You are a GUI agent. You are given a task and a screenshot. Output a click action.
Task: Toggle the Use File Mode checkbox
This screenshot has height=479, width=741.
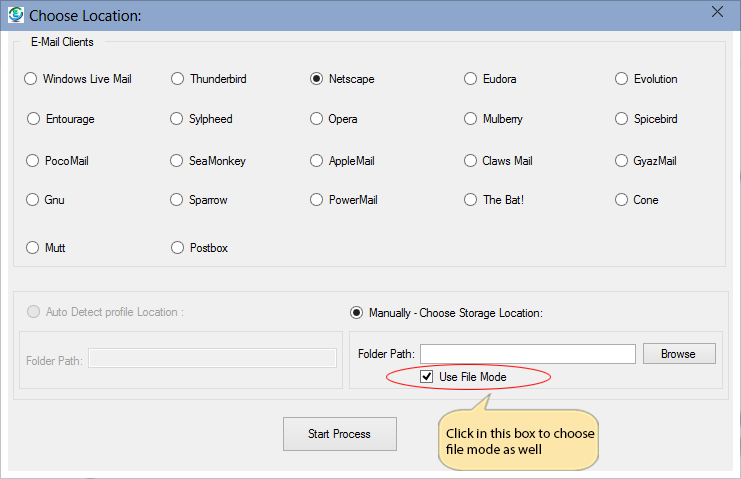[427, 377]
